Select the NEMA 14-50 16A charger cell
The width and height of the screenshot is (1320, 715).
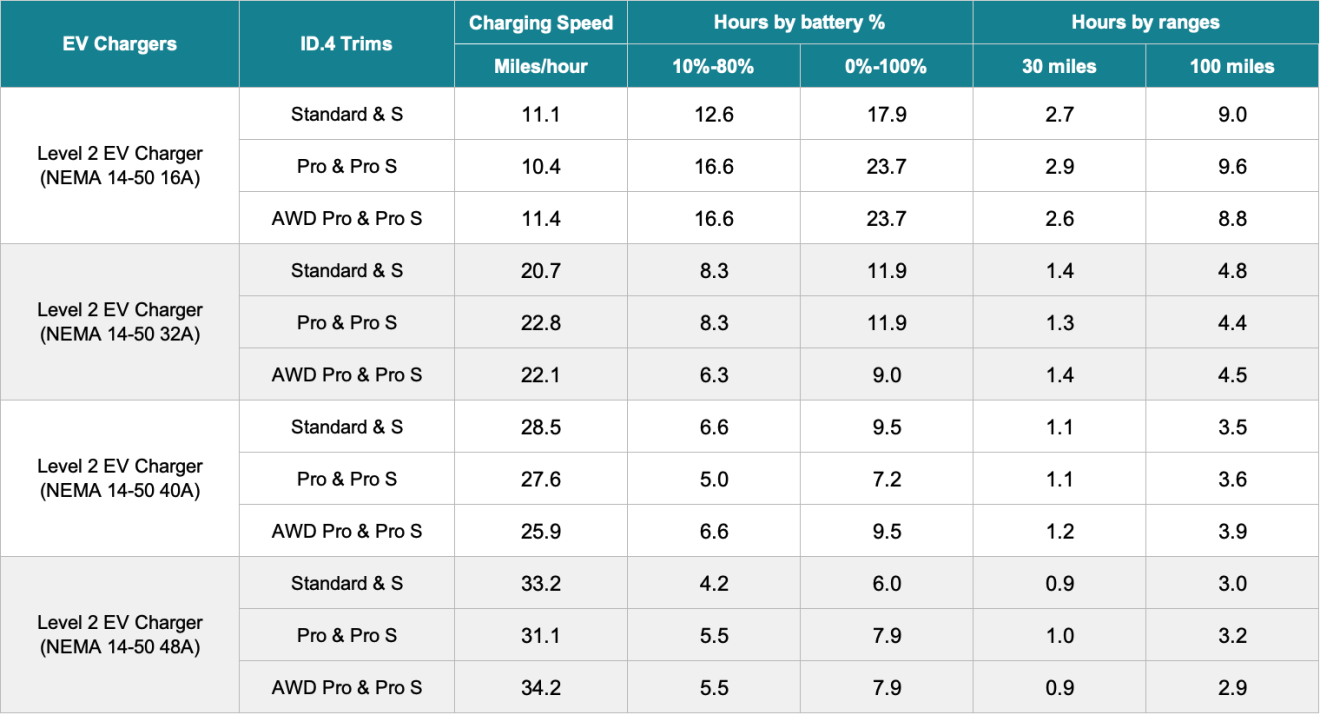click(x=119, y=166)
